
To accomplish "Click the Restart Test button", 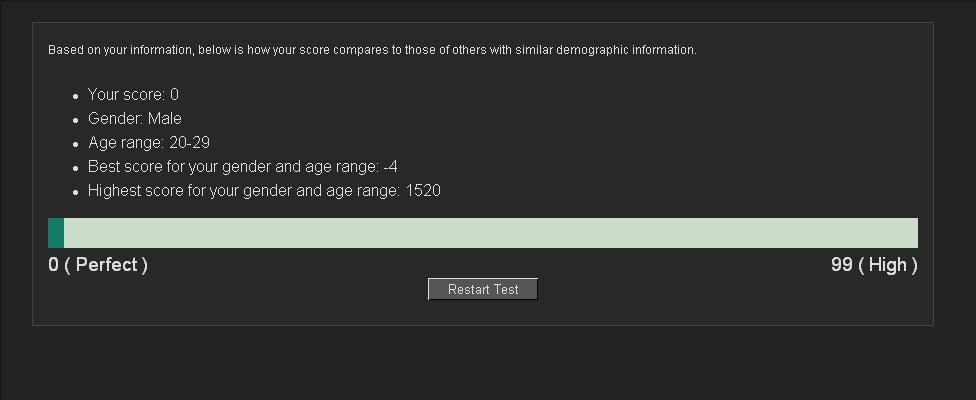I will [x=482, y=289].
